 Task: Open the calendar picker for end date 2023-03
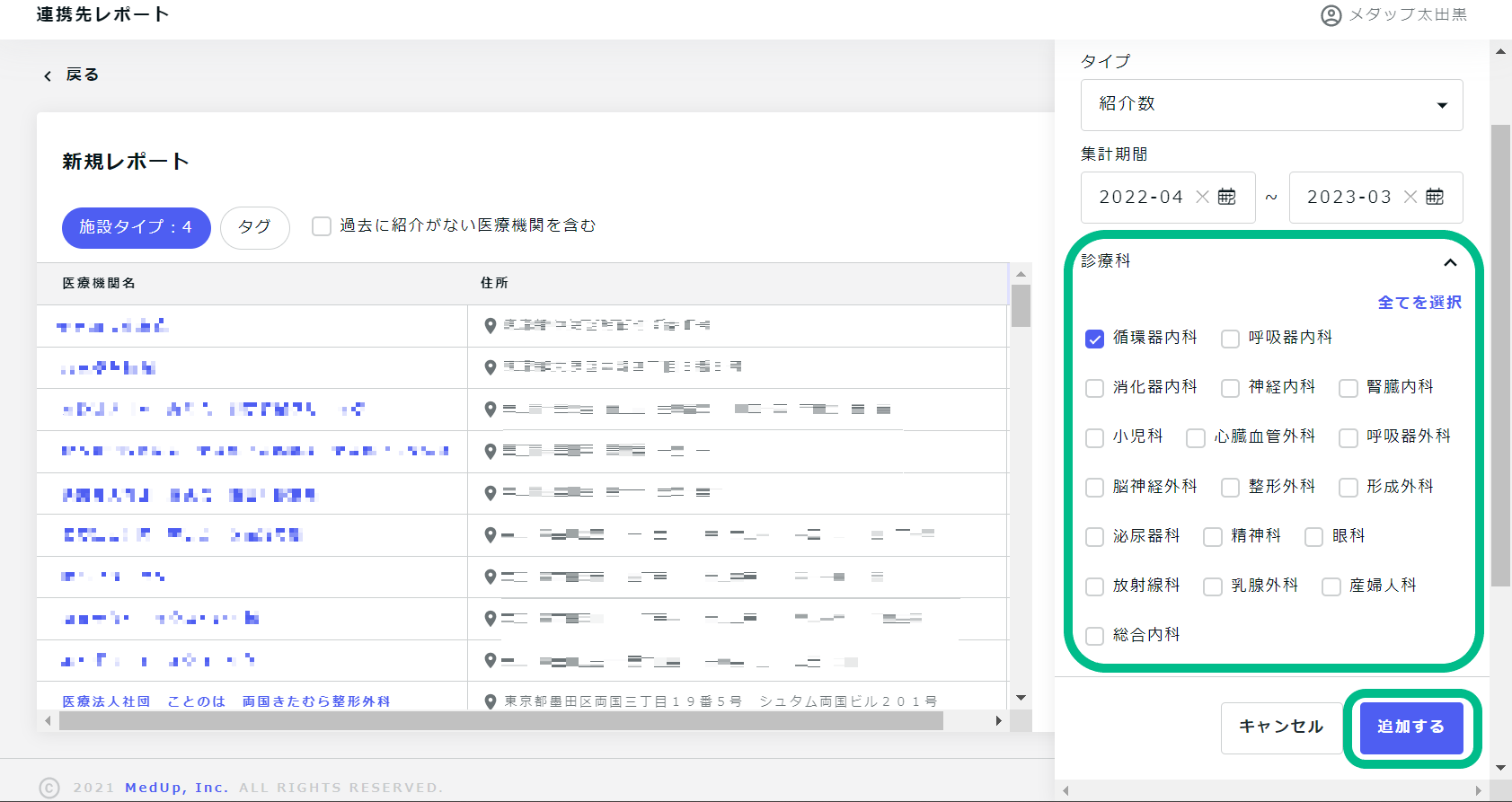click(x=1435, y=197)
